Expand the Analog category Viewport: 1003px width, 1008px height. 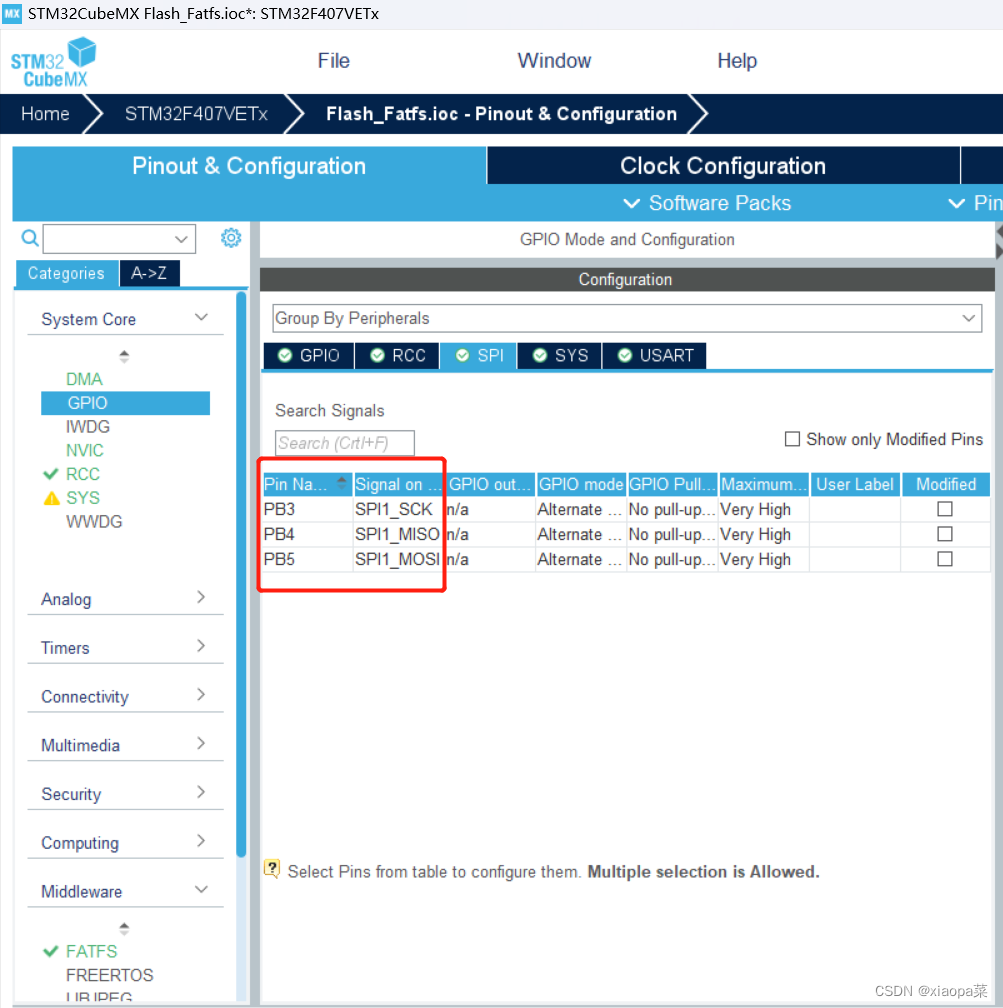click(x=201, y=597)
